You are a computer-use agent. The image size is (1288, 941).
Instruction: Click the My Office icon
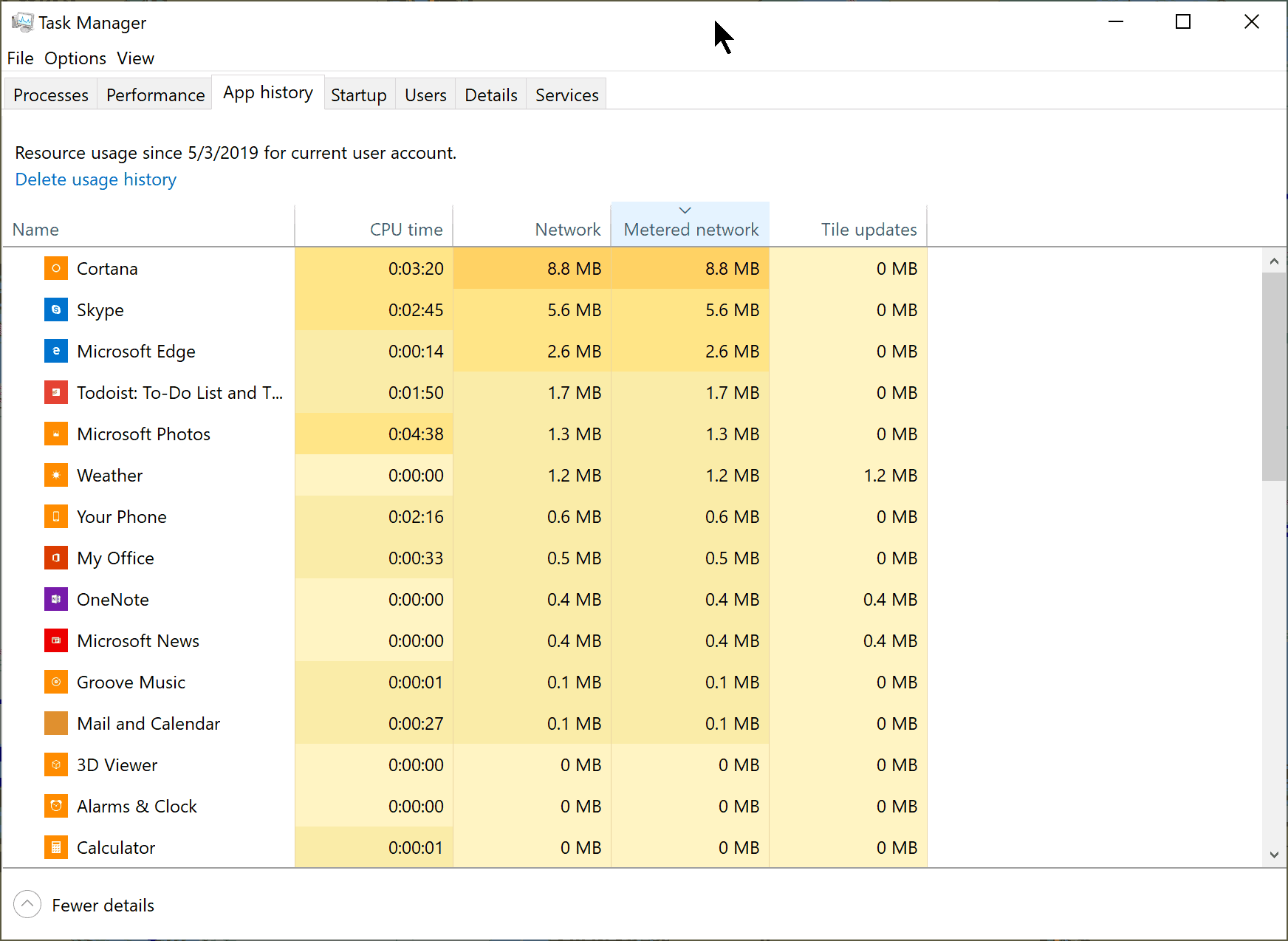tap(56, 558)
